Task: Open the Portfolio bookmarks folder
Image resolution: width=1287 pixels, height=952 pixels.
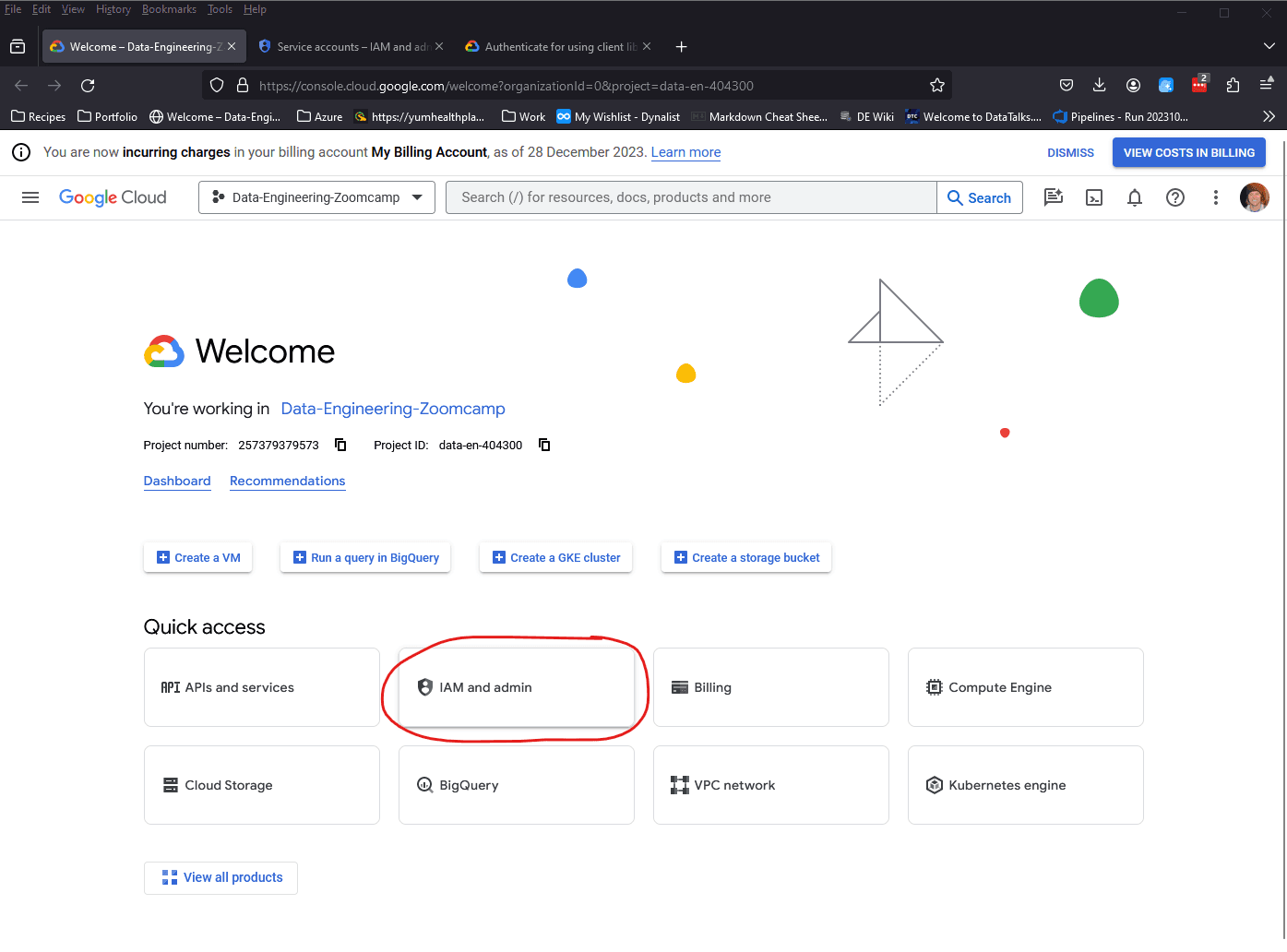Action: pyautogui.click(x=107, y=117)
